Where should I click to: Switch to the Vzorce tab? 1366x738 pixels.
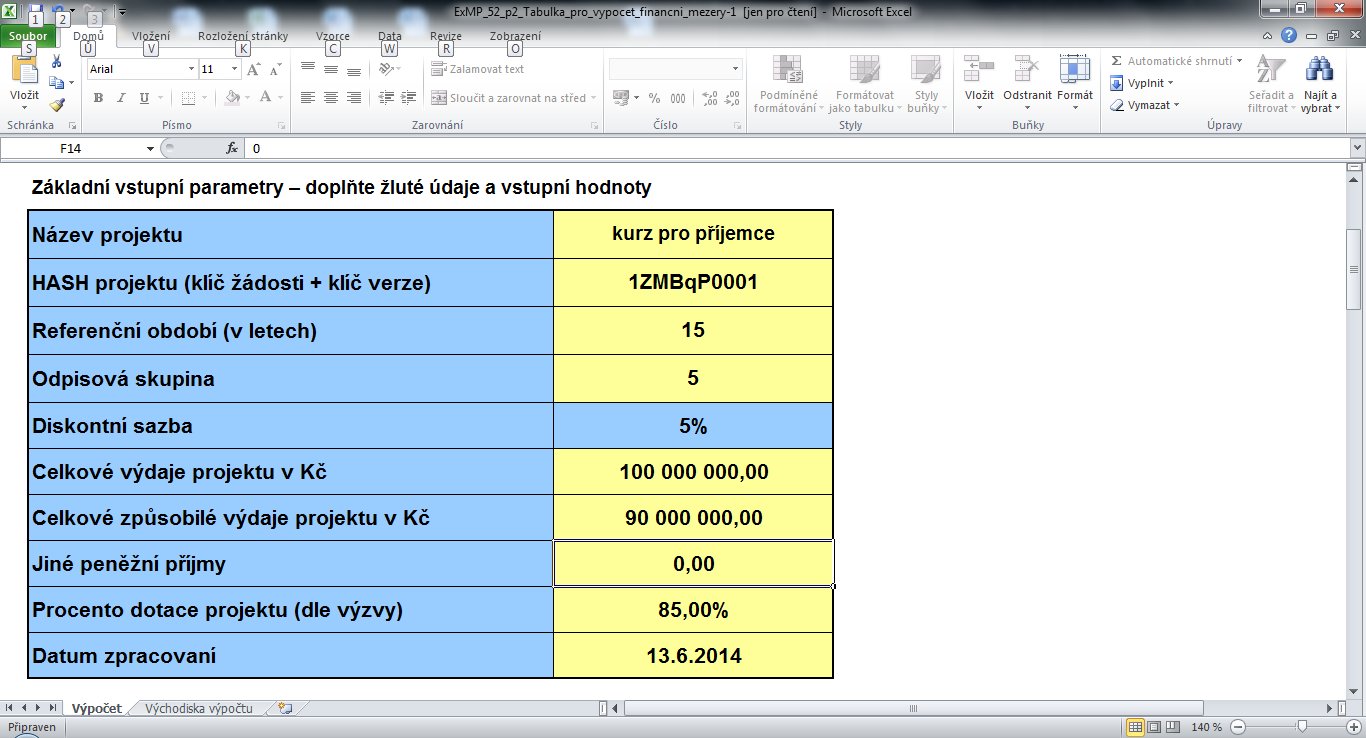pos(333,36)
